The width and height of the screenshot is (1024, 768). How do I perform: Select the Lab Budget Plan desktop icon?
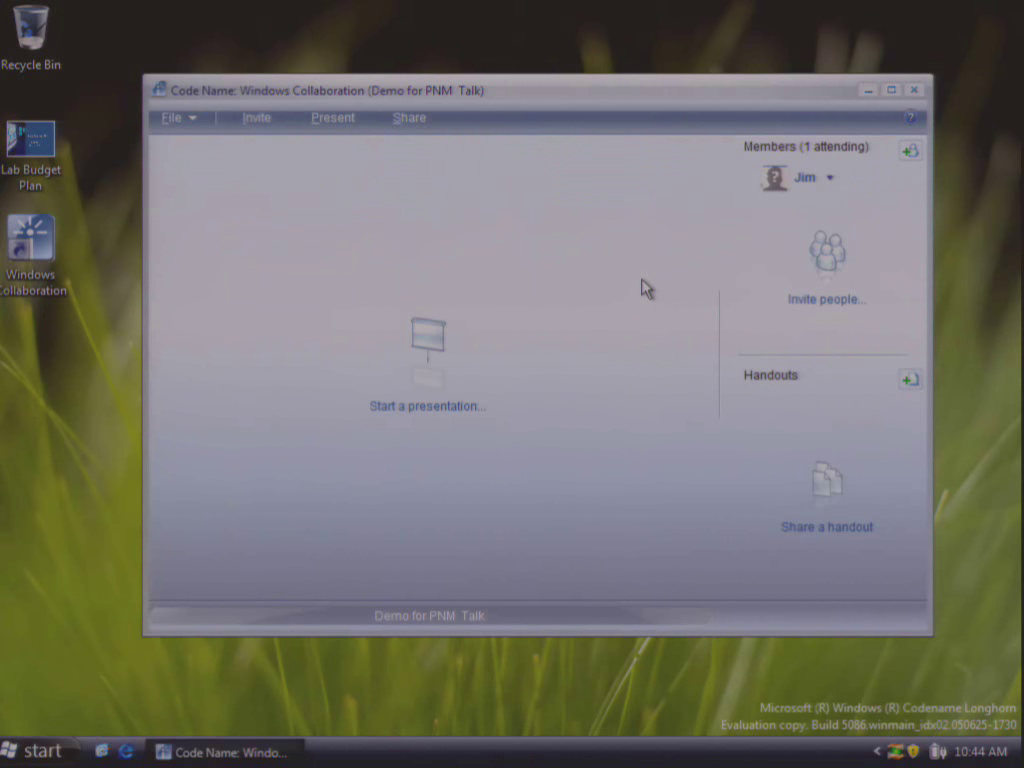point(31,156)
